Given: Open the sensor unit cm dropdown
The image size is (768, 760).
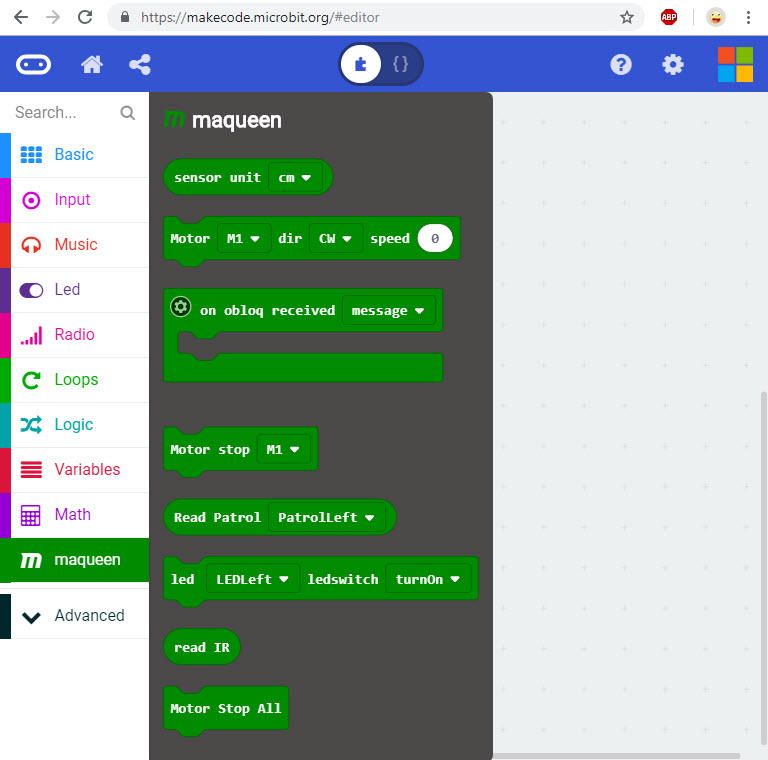Looking at the screenshot, I should point(295,178).
